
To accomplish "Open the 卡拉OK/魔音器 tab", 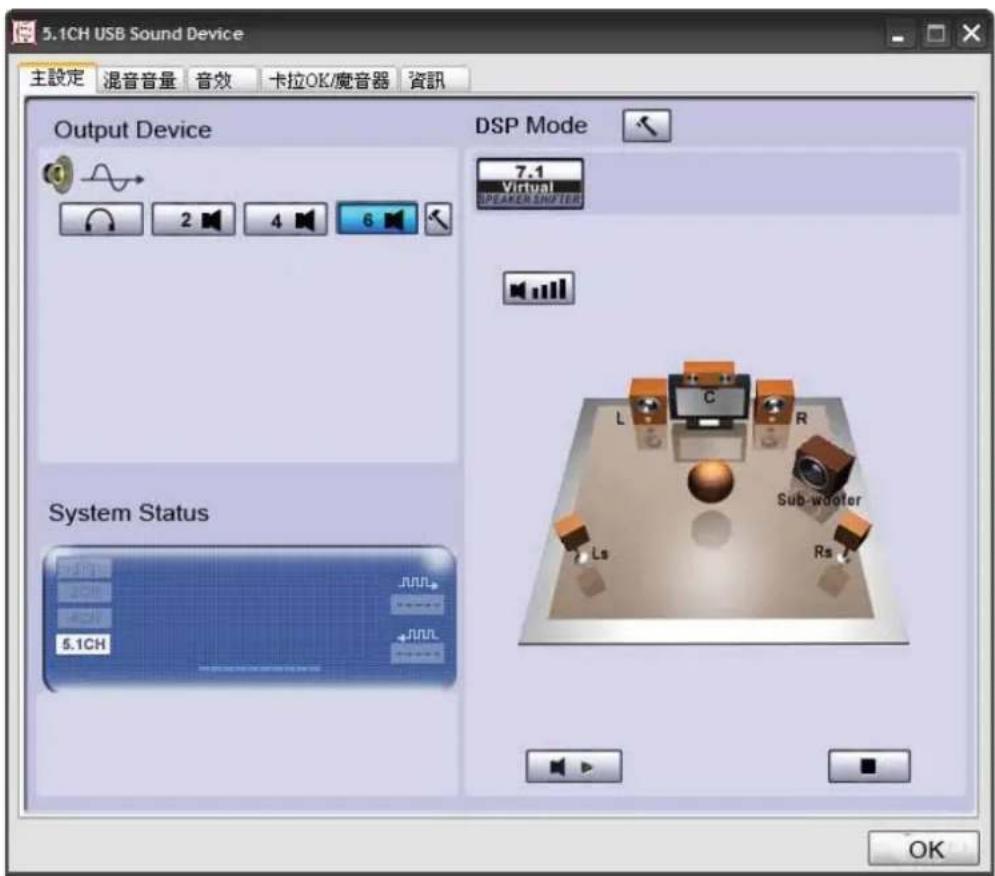I will coord(329,81).
